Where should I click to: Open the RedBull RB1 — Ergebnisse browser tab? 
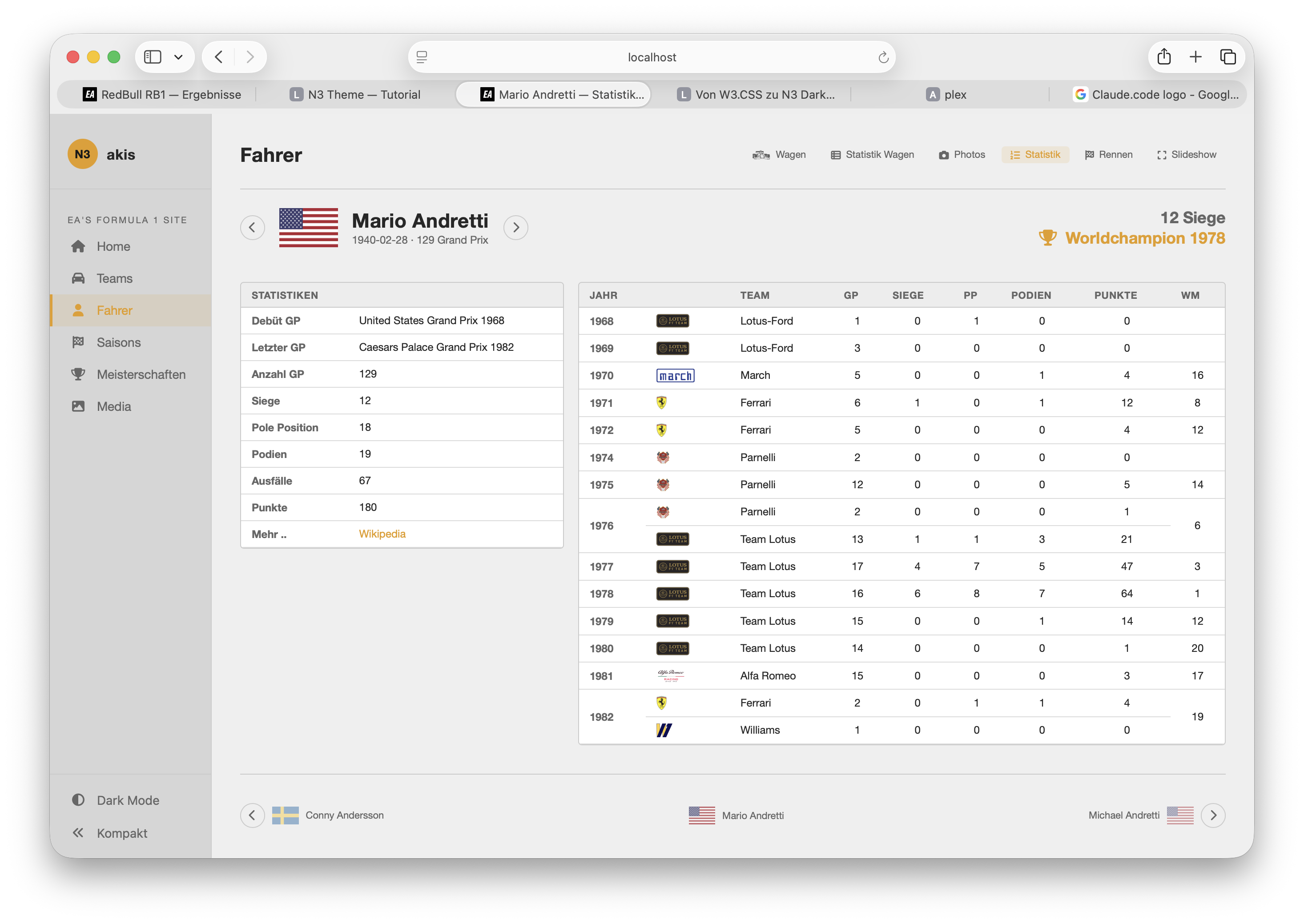(162, 94)
